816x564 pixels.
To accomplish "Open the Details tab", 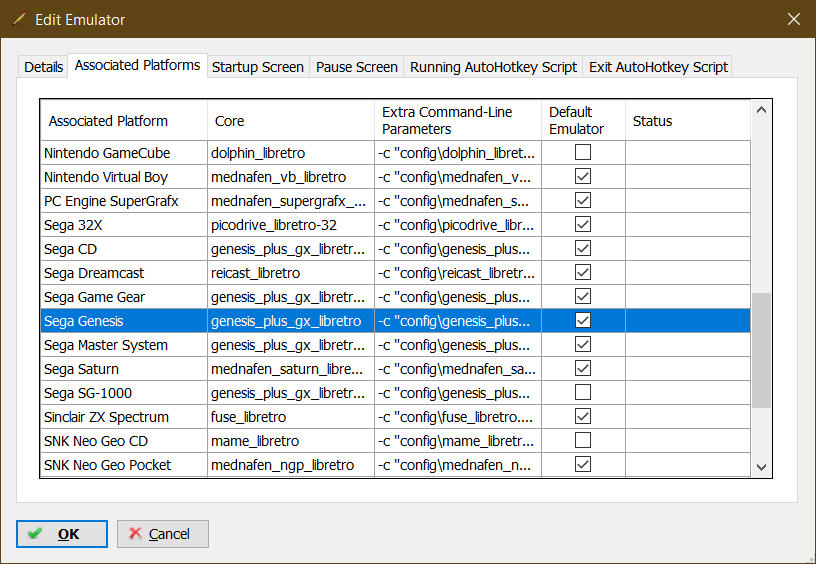I will 43,67.
